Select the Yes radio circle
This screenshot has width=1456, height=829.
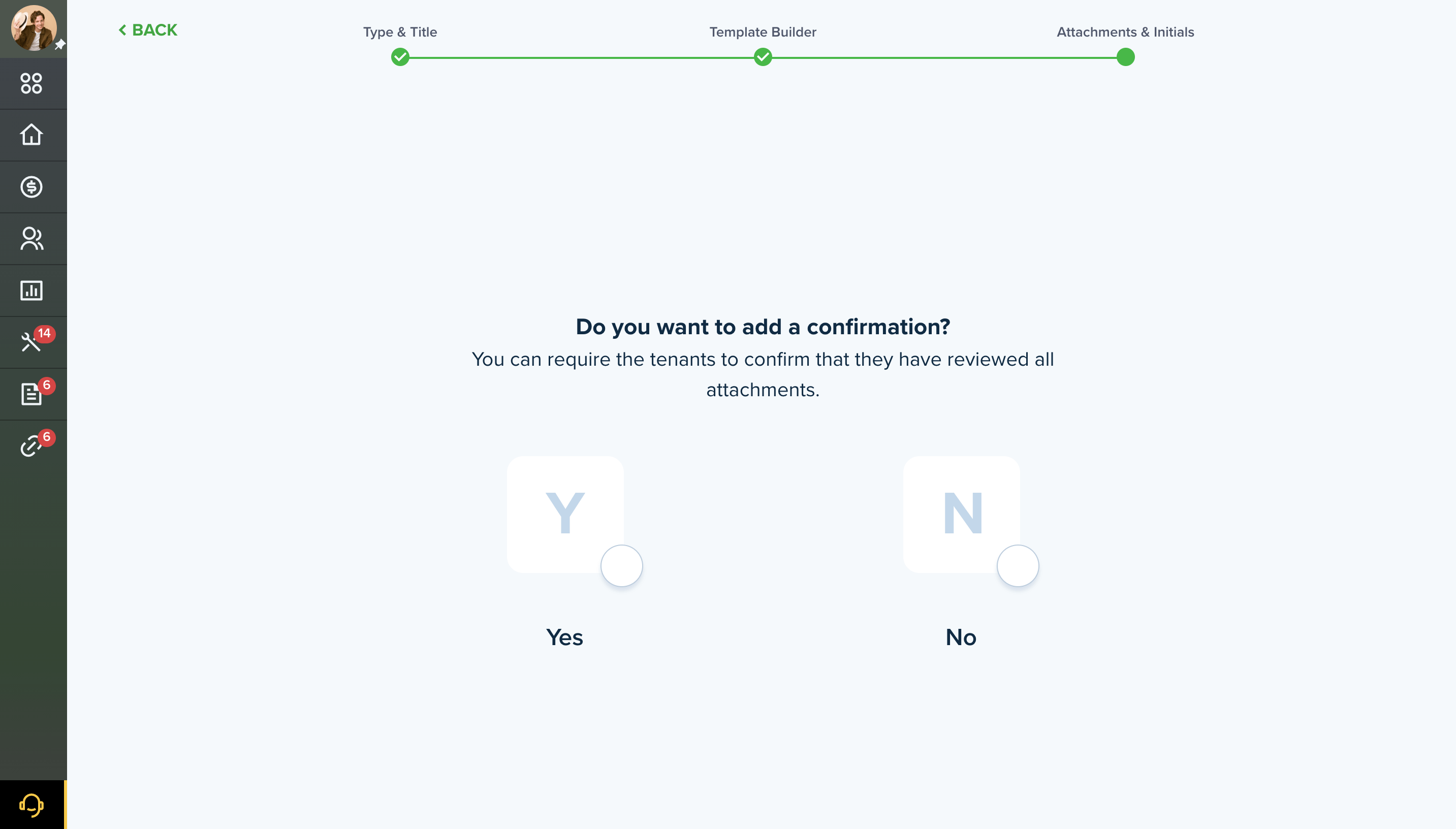(622, 565)
